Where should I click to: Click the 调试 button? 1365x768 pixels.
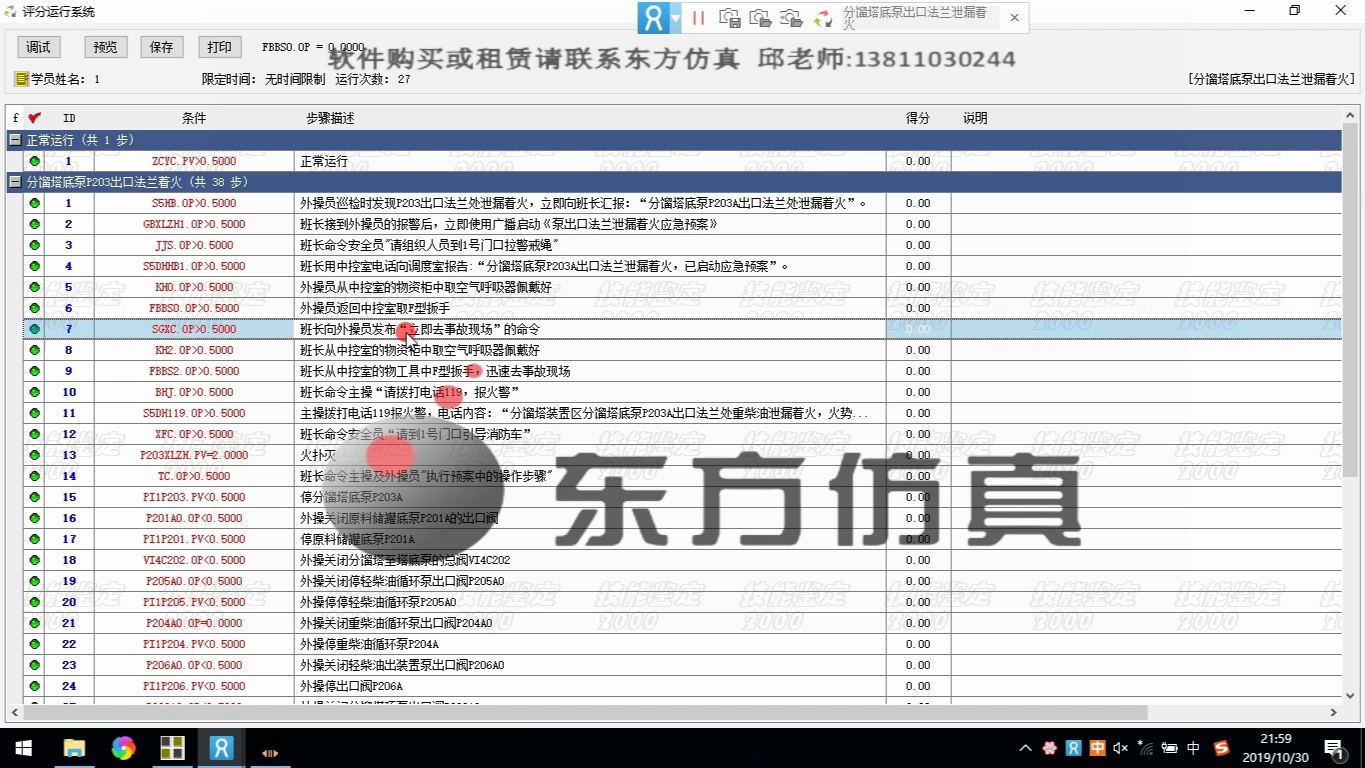(x=39, y=47)
